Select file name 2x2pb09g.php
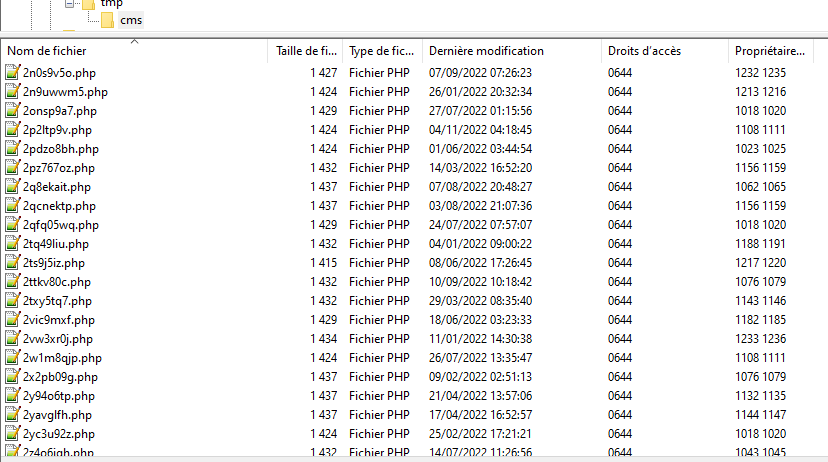Viewport: 828px width, 462px height. (60, 377)
